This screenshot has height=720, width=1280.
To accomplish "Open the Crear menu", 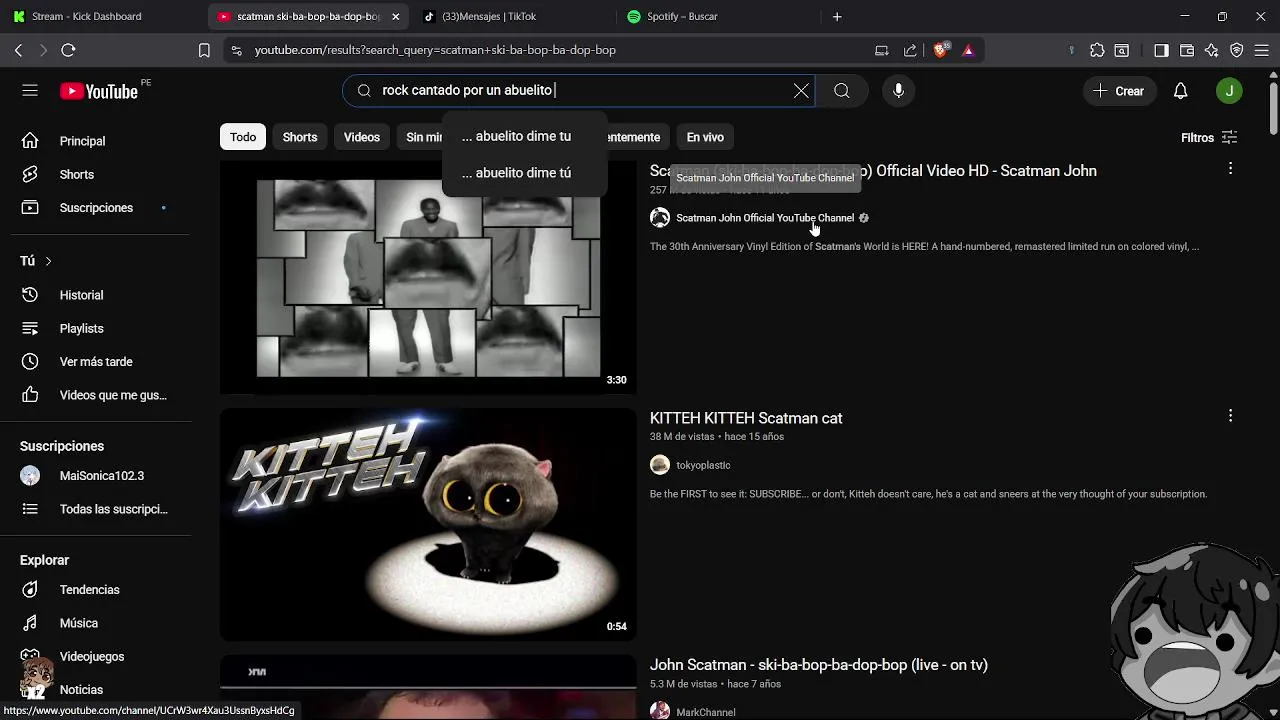I will pyautogui.click(x=1119, y=91).
